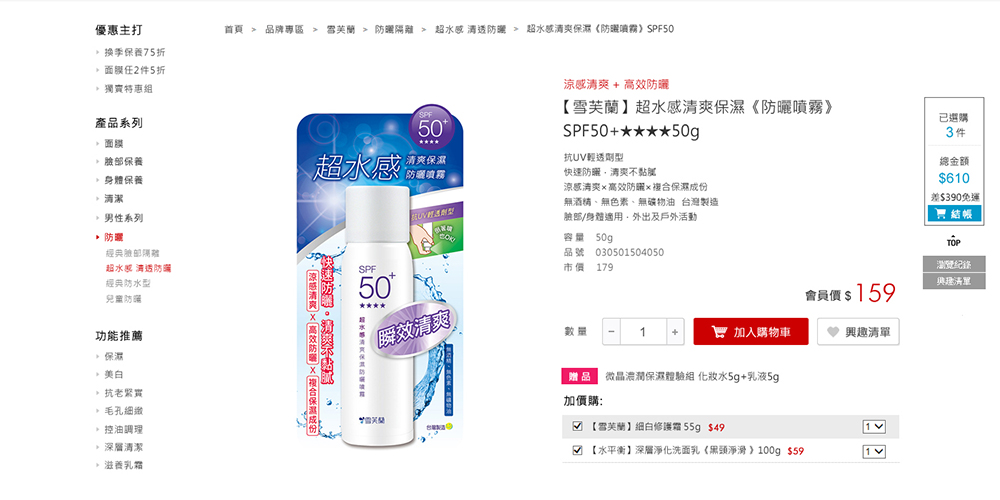Select 超水感 清透防曬 sidebar submenu item

[138, 268]
